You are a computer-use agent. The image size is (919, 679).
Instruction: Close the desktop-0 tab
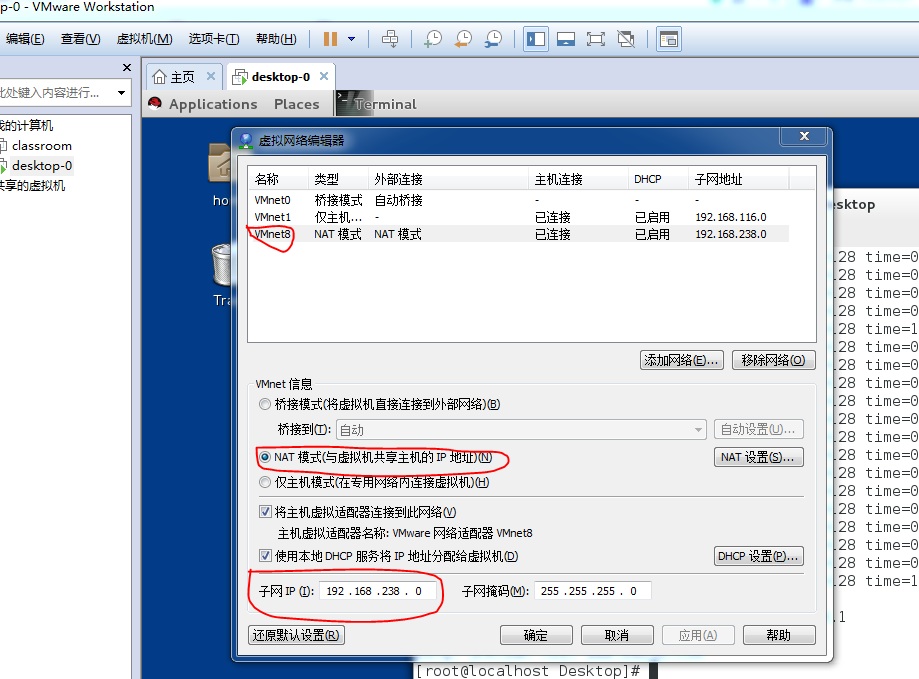click(x=324, y=76)
